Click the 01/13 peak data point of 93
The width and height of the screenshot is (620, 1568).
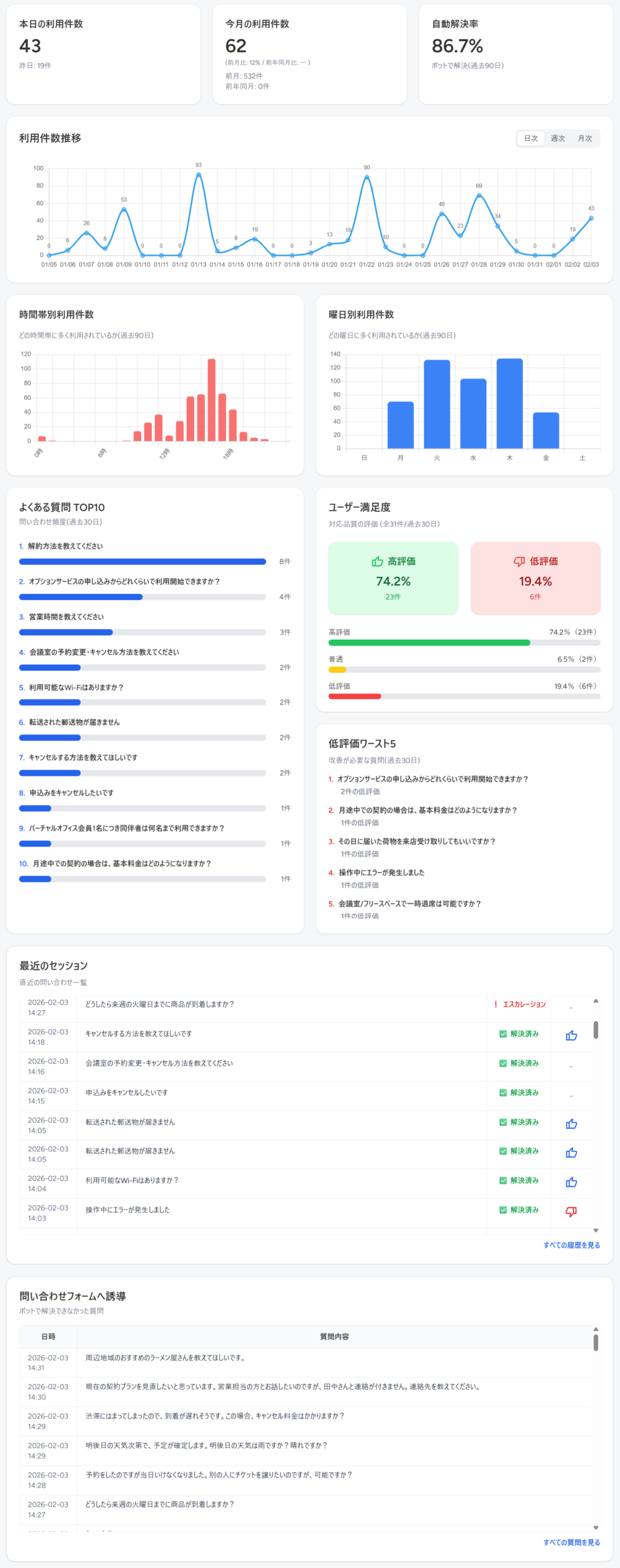click(x=198, y=175)
